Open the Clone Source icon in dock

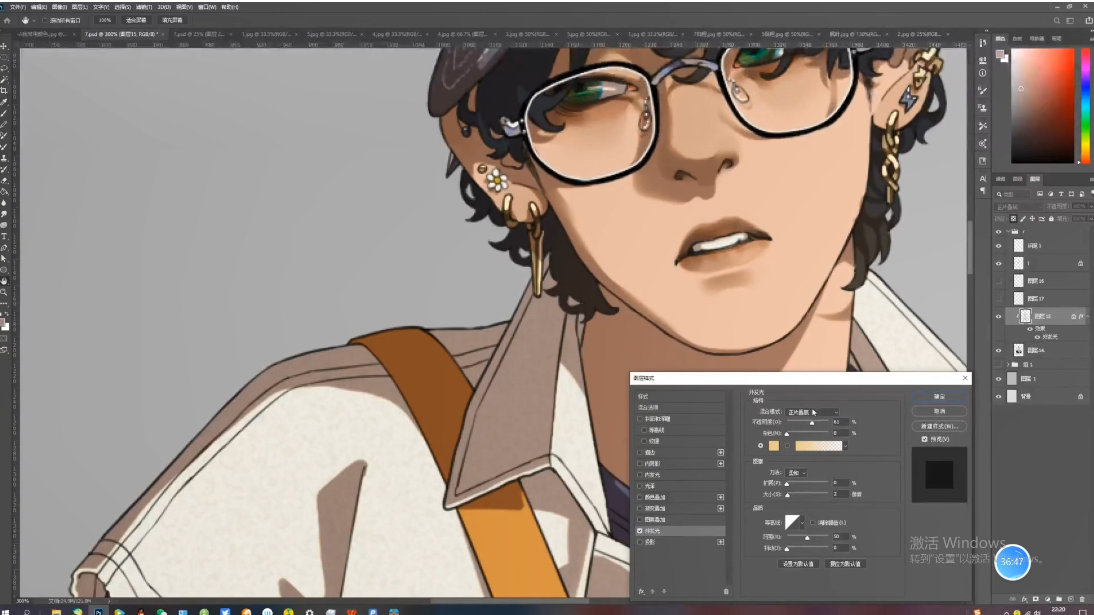point(982,108)
